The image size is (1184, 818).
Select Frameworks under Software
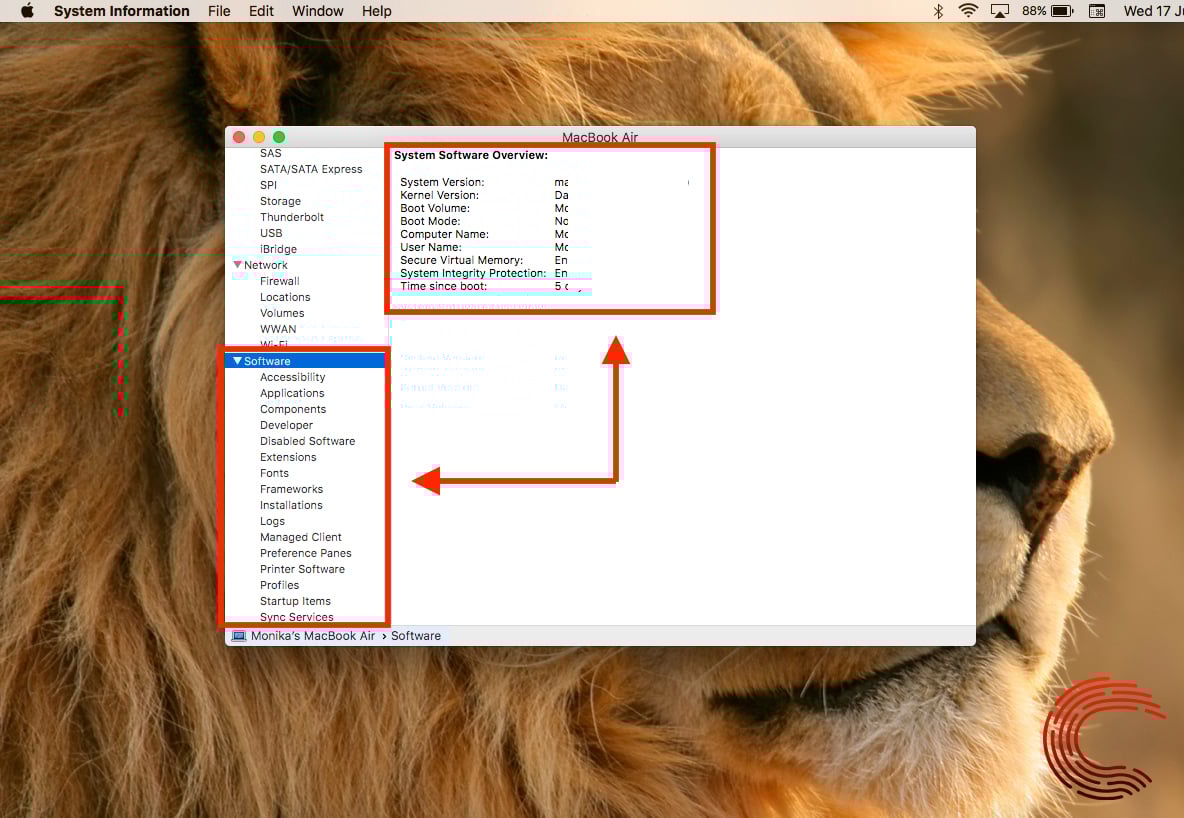click(x=291, y=489)
